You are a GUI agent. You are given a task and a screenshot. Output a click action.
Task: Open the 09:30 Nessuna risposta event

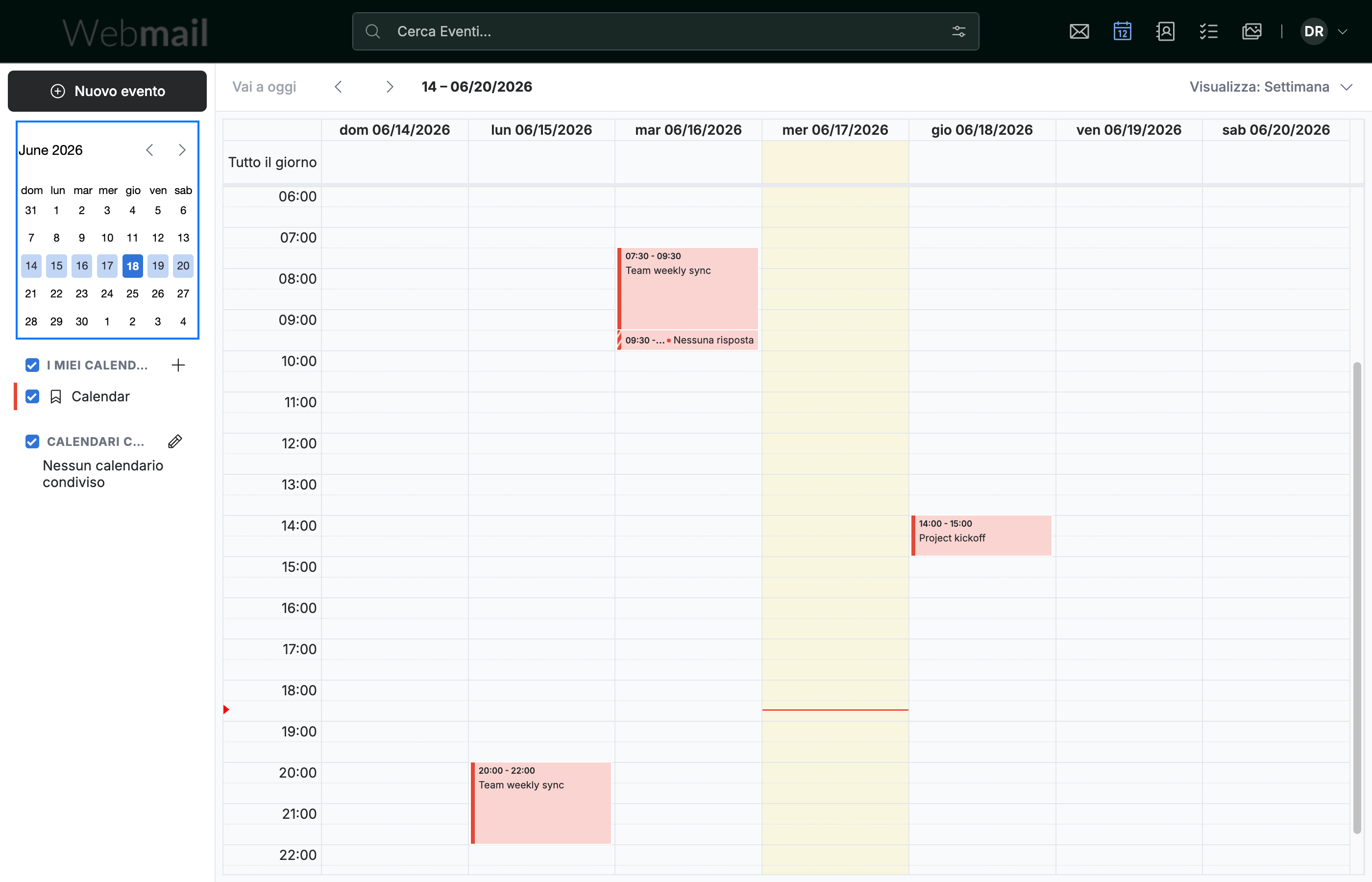(x=688, y=340)
